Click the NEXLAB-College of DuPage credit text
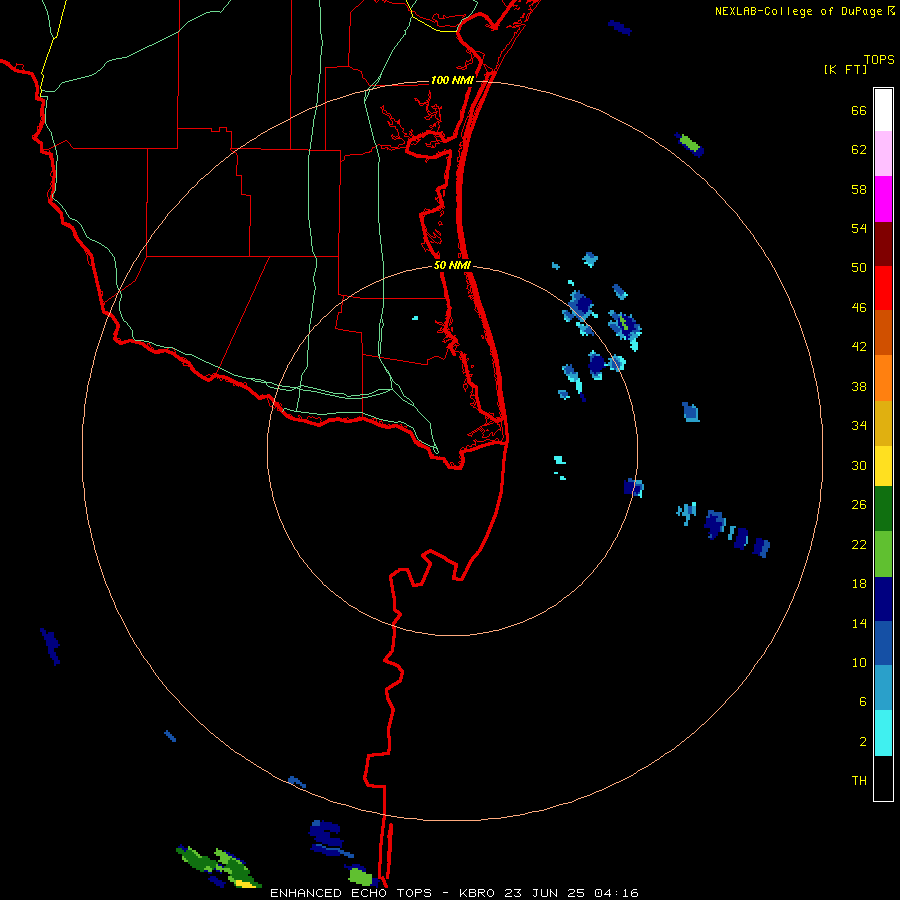This screenshot has height=900, width=900. (798, 11)
